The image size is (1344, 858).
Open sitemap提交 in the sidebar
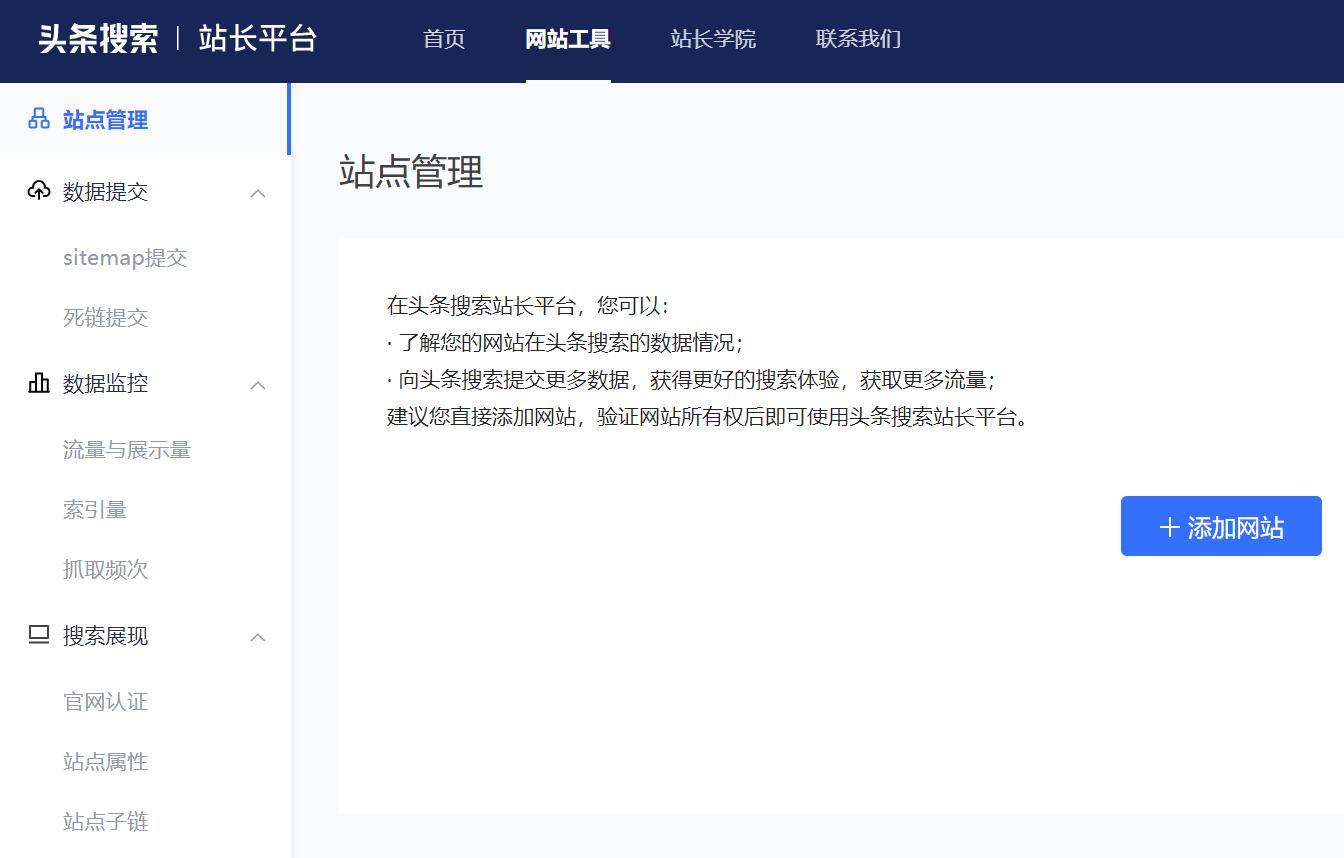tap(125, 258)
